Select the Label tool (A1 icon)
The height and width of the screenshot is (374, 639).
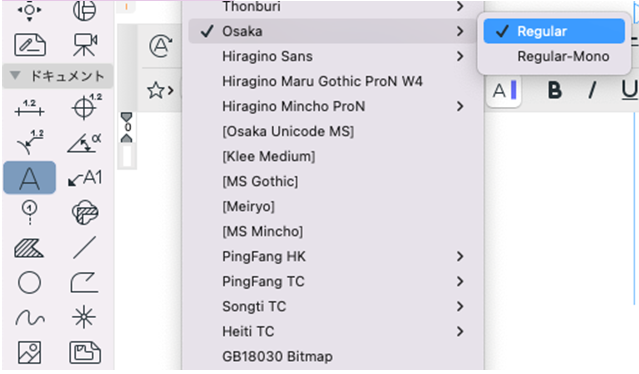point(85,178)
